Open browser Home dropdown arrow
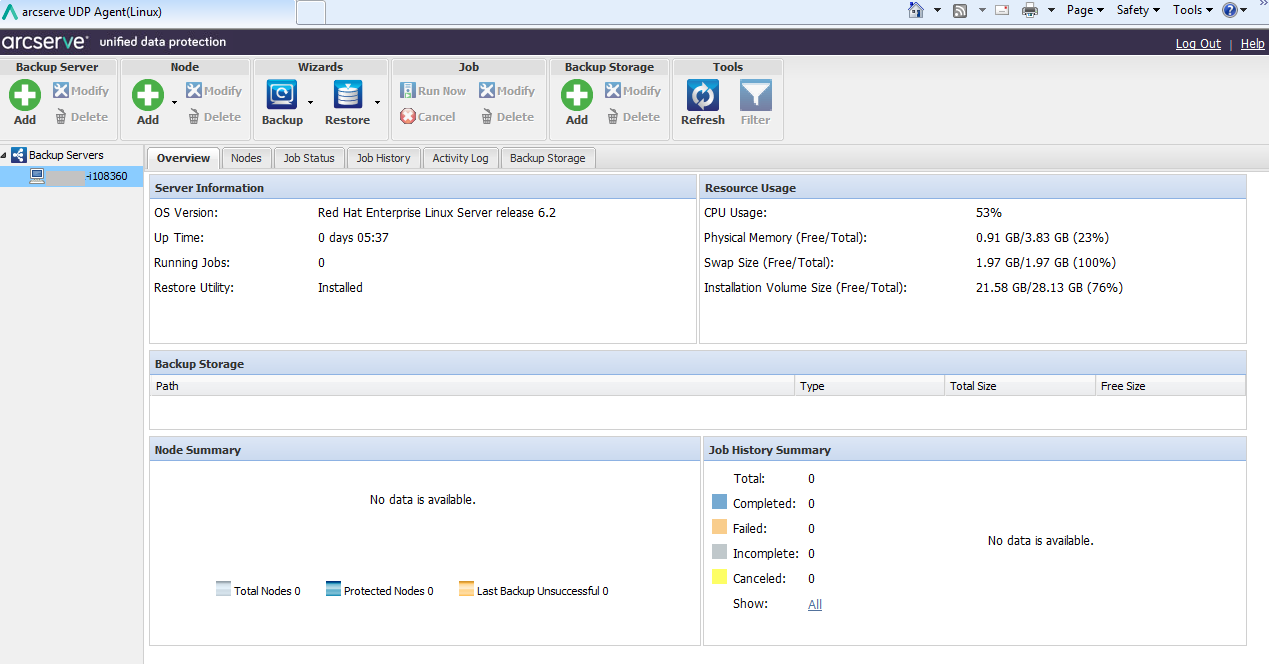This screenshot has width=1269, height=664. coord(937,10)
